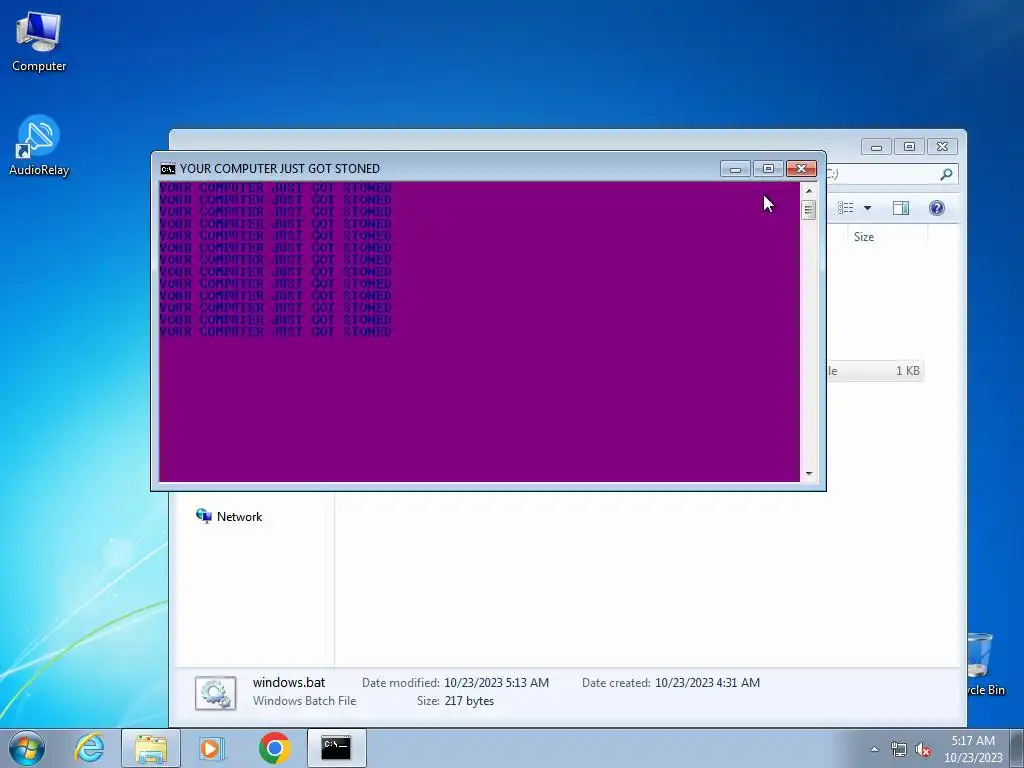Click the console vertical scrollbar thumb

coord(808,210)
